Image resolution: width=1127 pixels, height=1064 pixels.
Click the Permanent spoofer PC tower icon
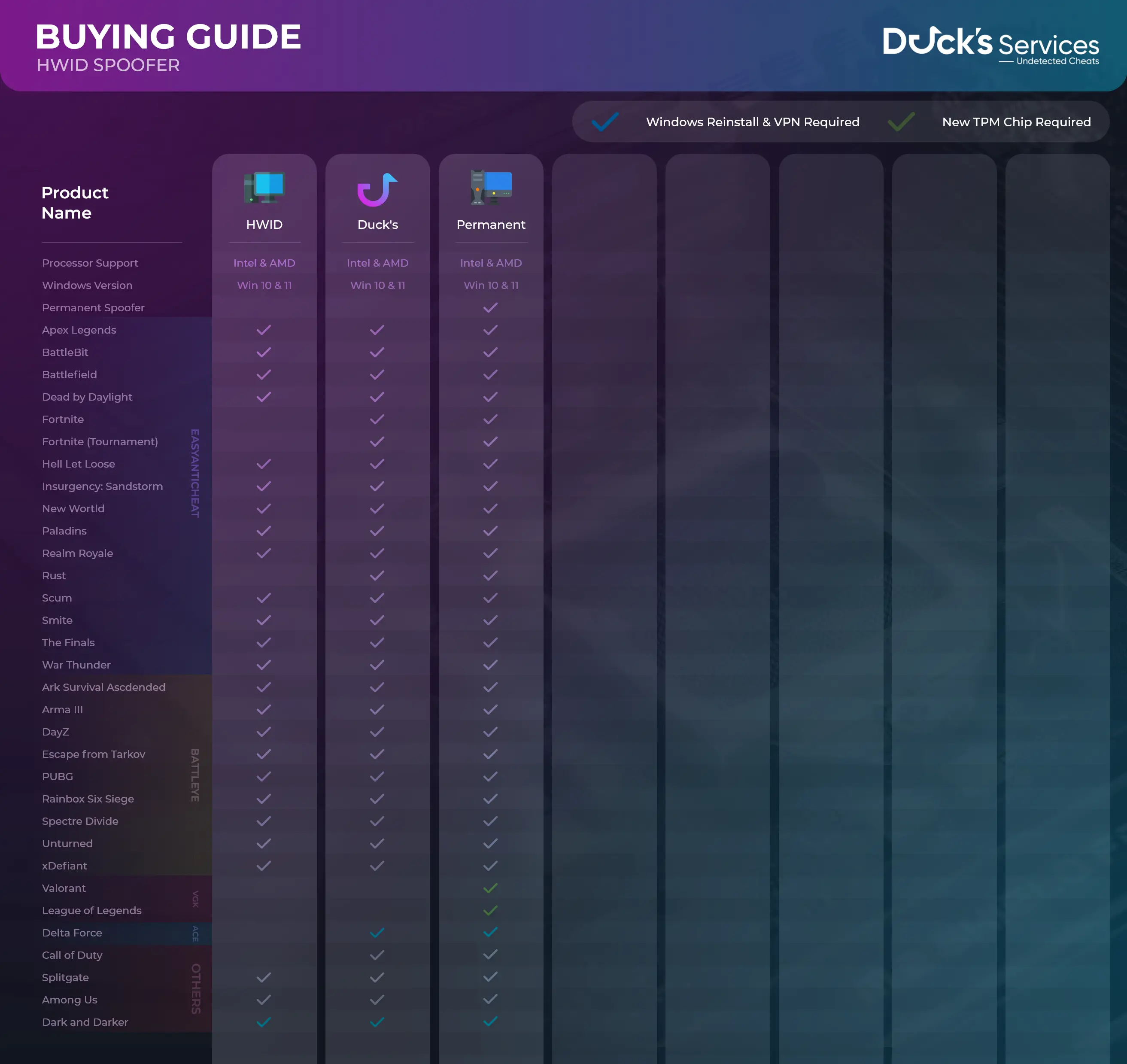(491, 188)
